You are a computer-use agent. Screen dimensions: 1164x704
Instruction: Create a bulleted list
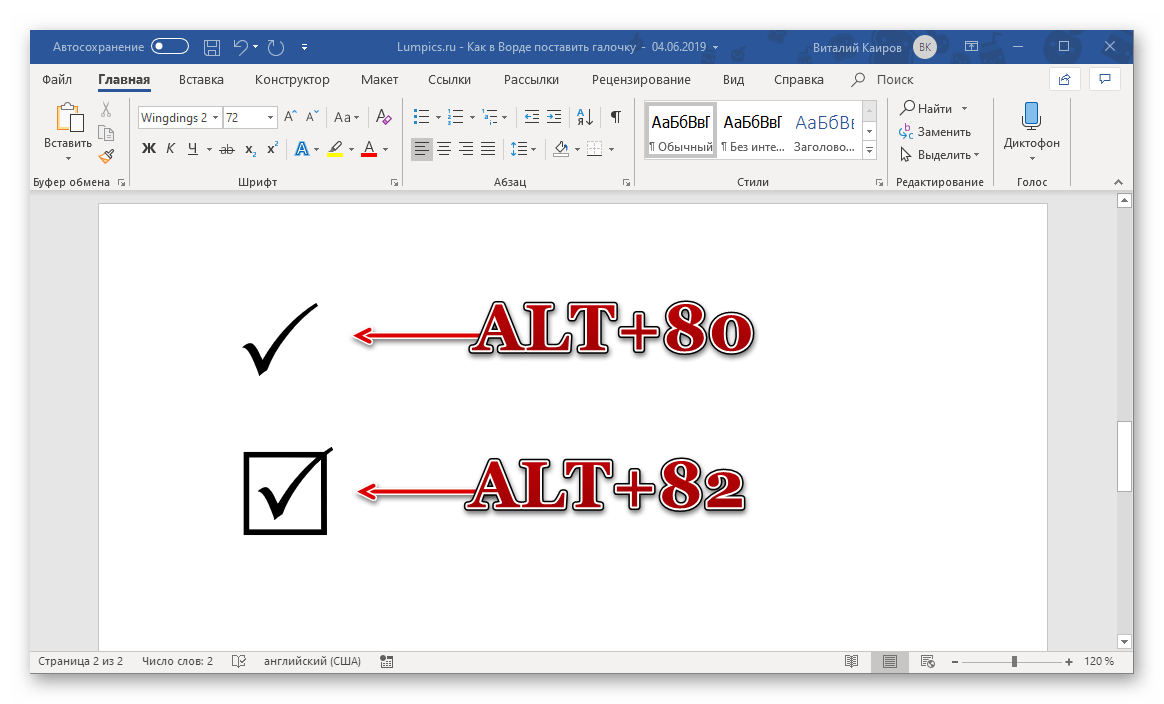[x=421, y=117]
